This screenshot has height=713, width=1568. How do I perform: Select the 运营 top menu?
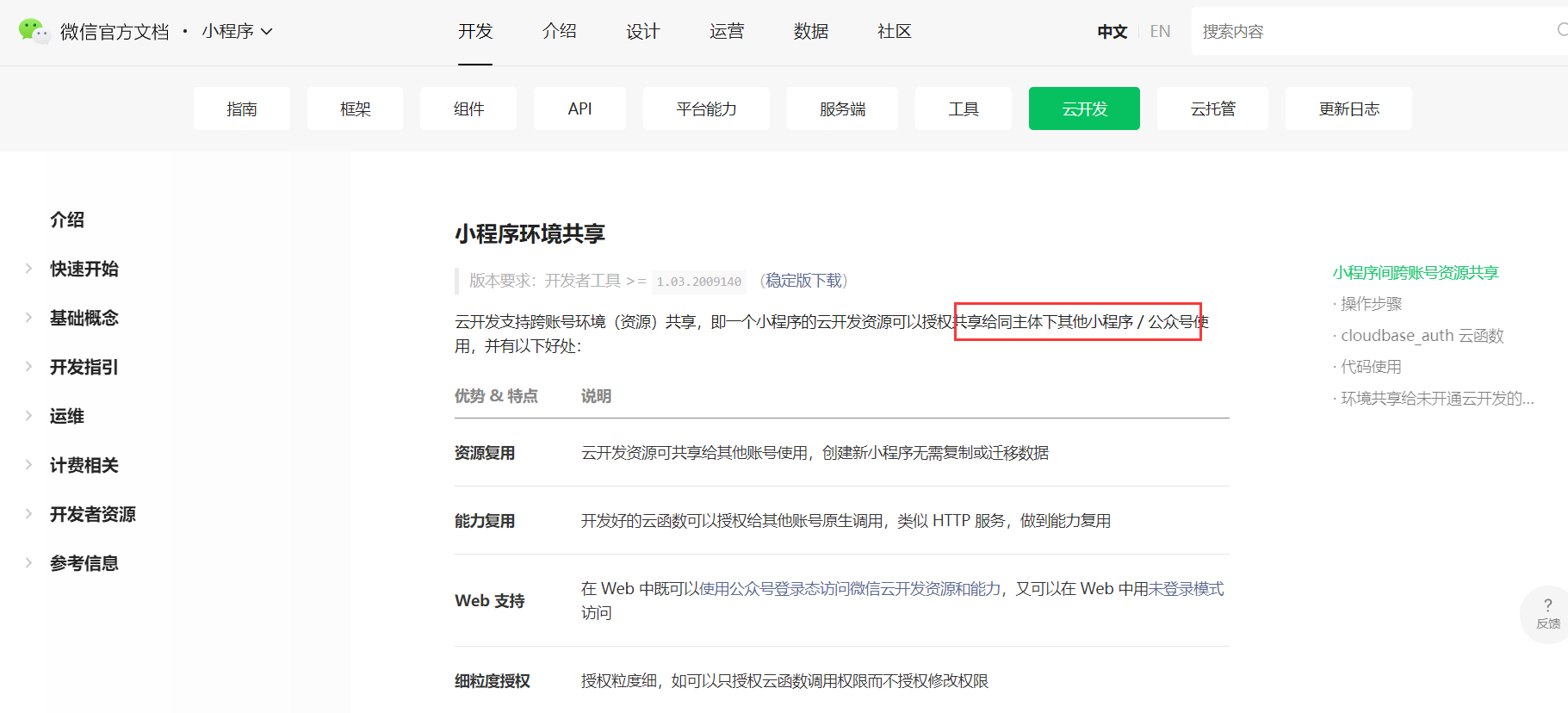(727, 31)
